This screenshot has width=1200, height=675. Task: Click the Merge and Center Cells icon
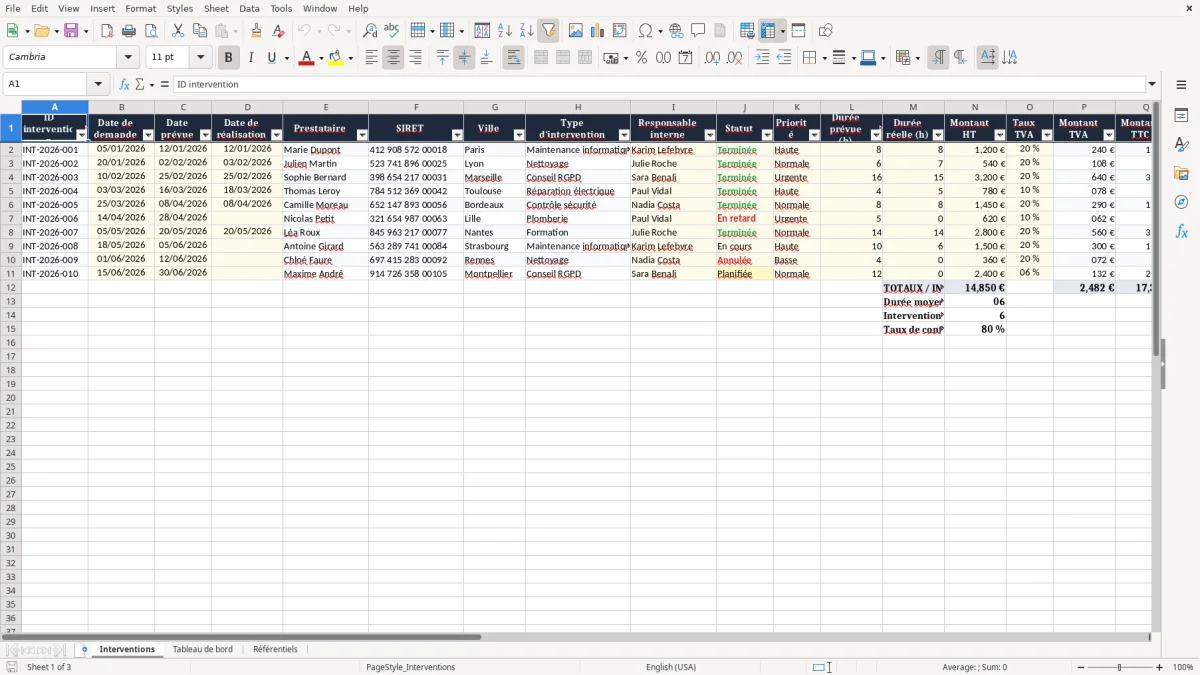click(x=541, y=58)
